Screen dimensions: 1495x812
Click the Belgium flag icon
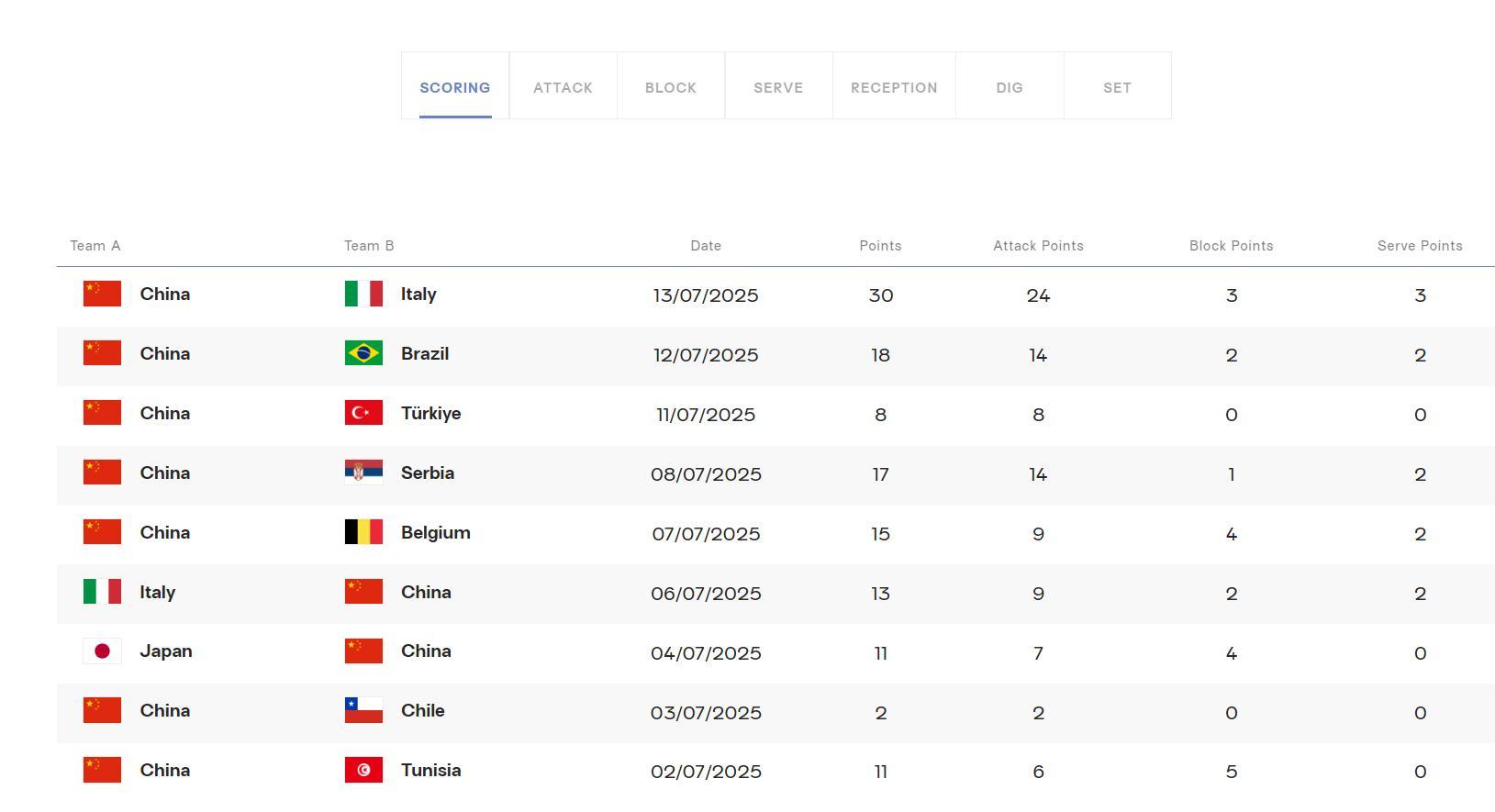pyautogui.click(x=363, y=532)
